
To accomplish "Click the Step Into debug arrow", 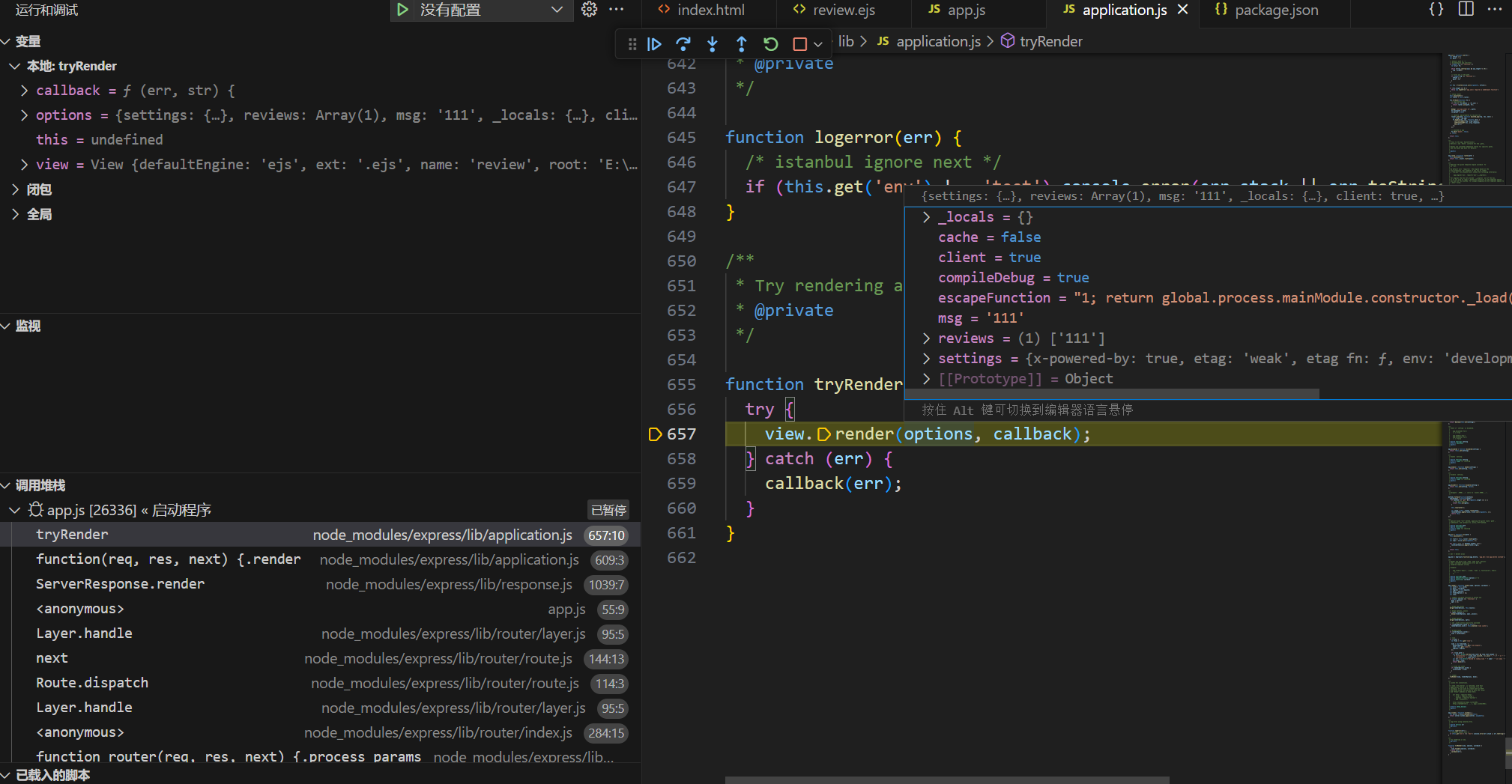I will click(x=712, y=44).
